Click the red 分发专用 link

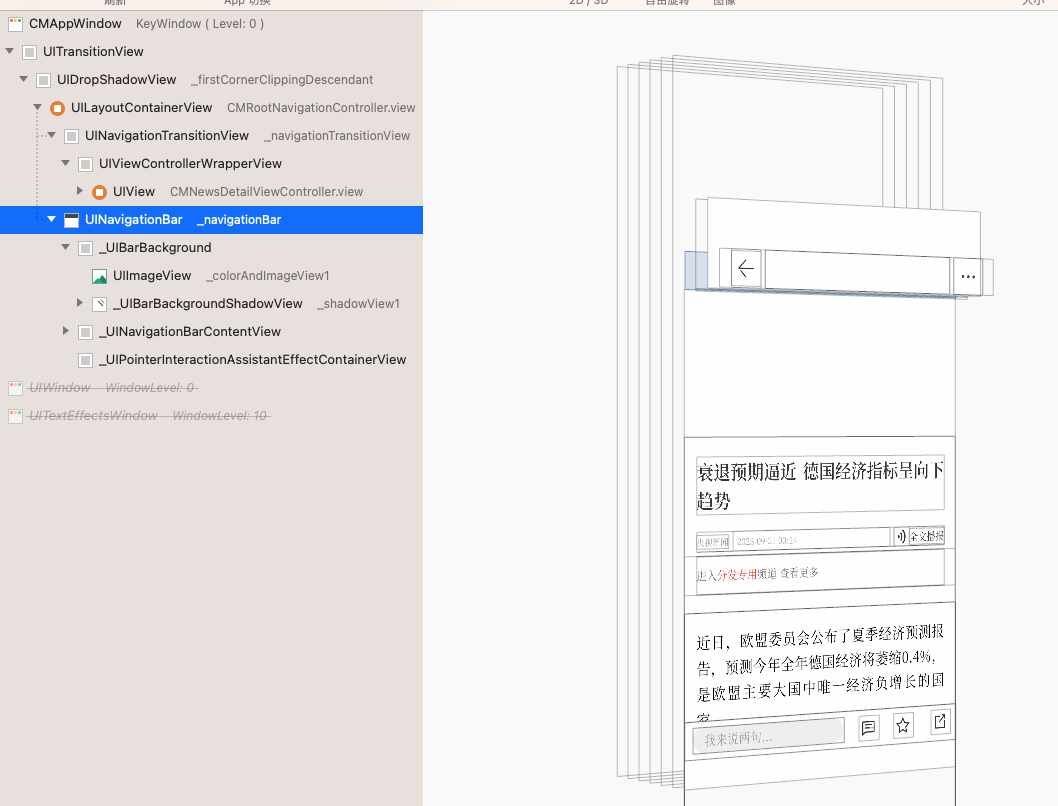(x=737, y=575)
